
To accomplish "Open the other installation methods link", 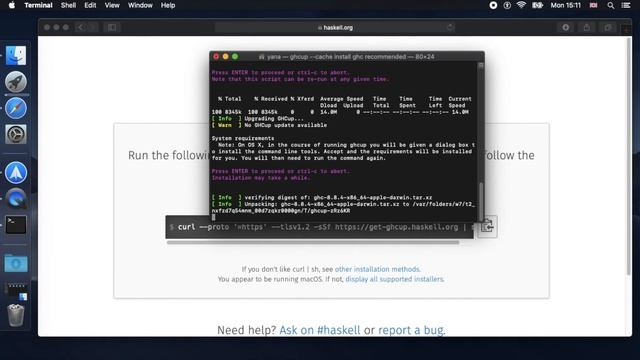I will coord(377,269).
